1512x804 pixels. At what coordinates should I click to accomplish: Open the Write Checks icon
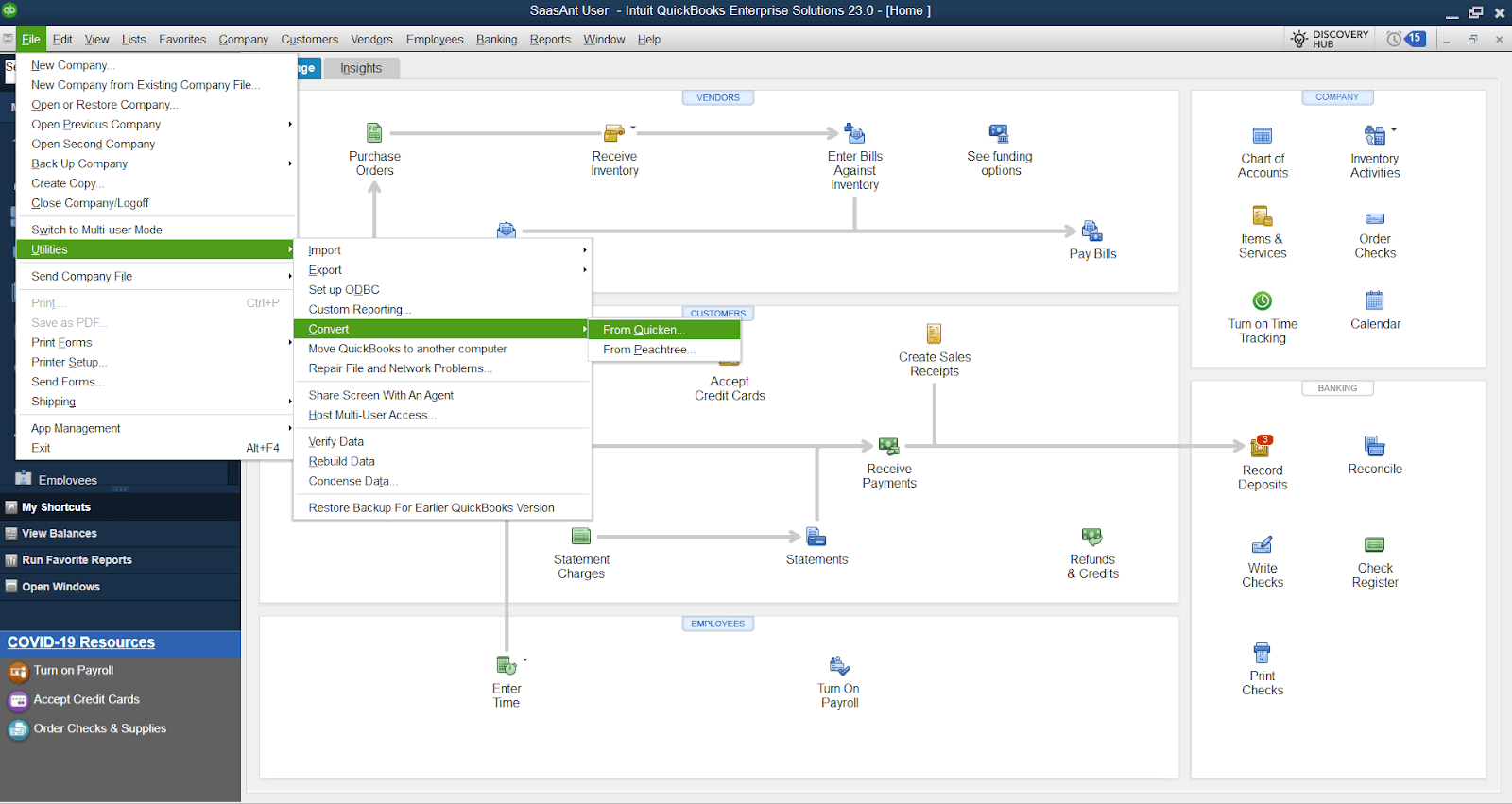(1262, 545)
